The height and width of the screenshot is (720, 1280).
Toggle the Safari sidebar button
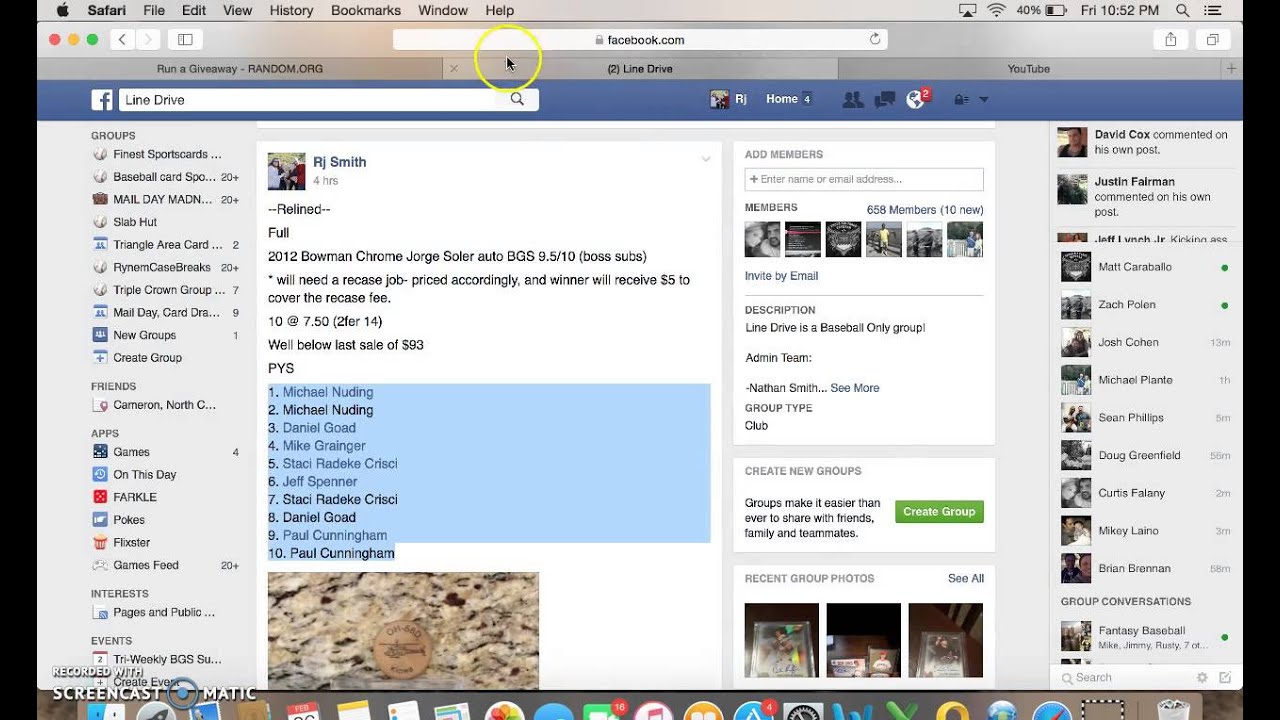click(185, 40)
